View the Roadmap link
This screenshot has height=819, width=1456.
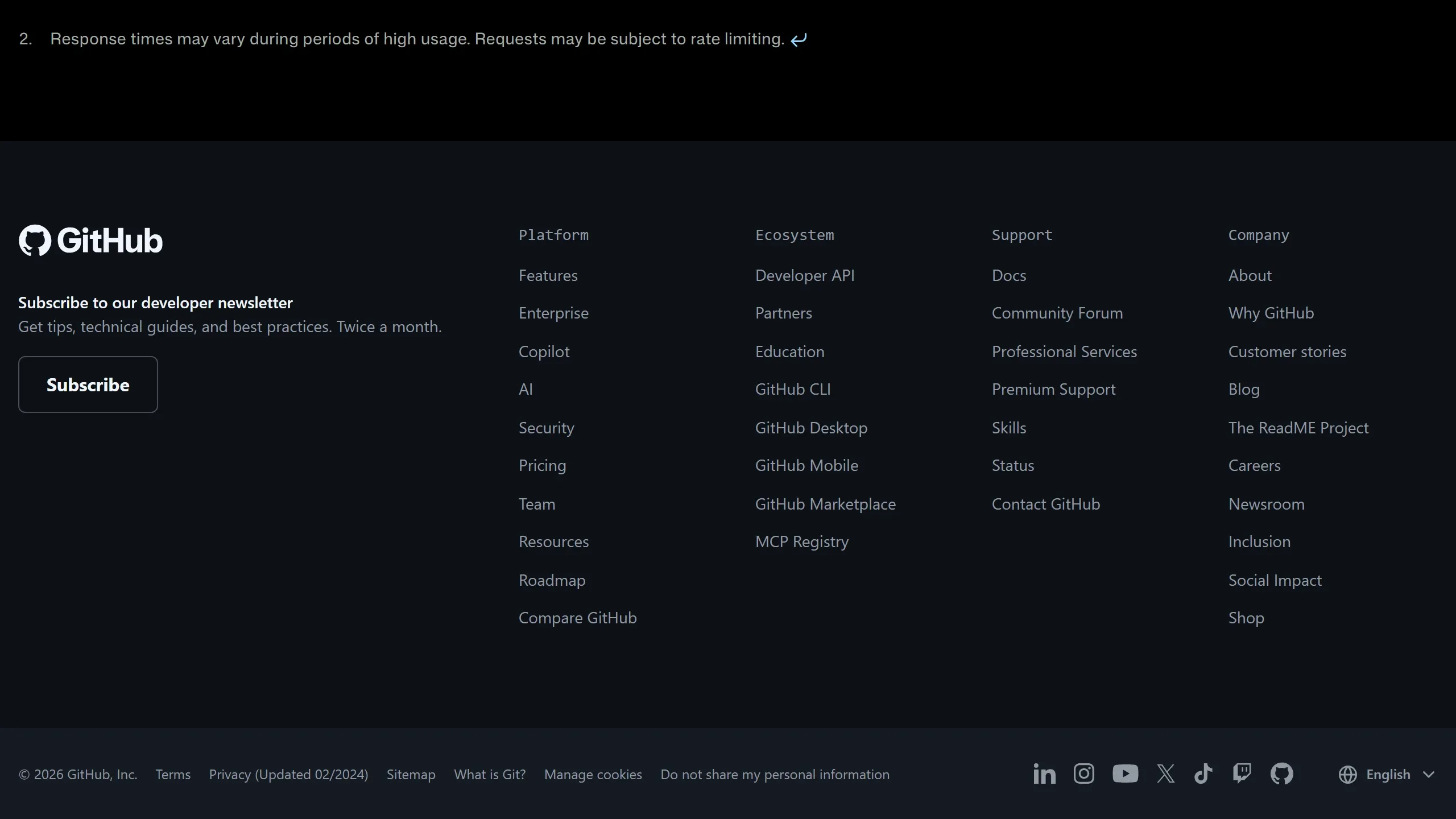[552, 580]
